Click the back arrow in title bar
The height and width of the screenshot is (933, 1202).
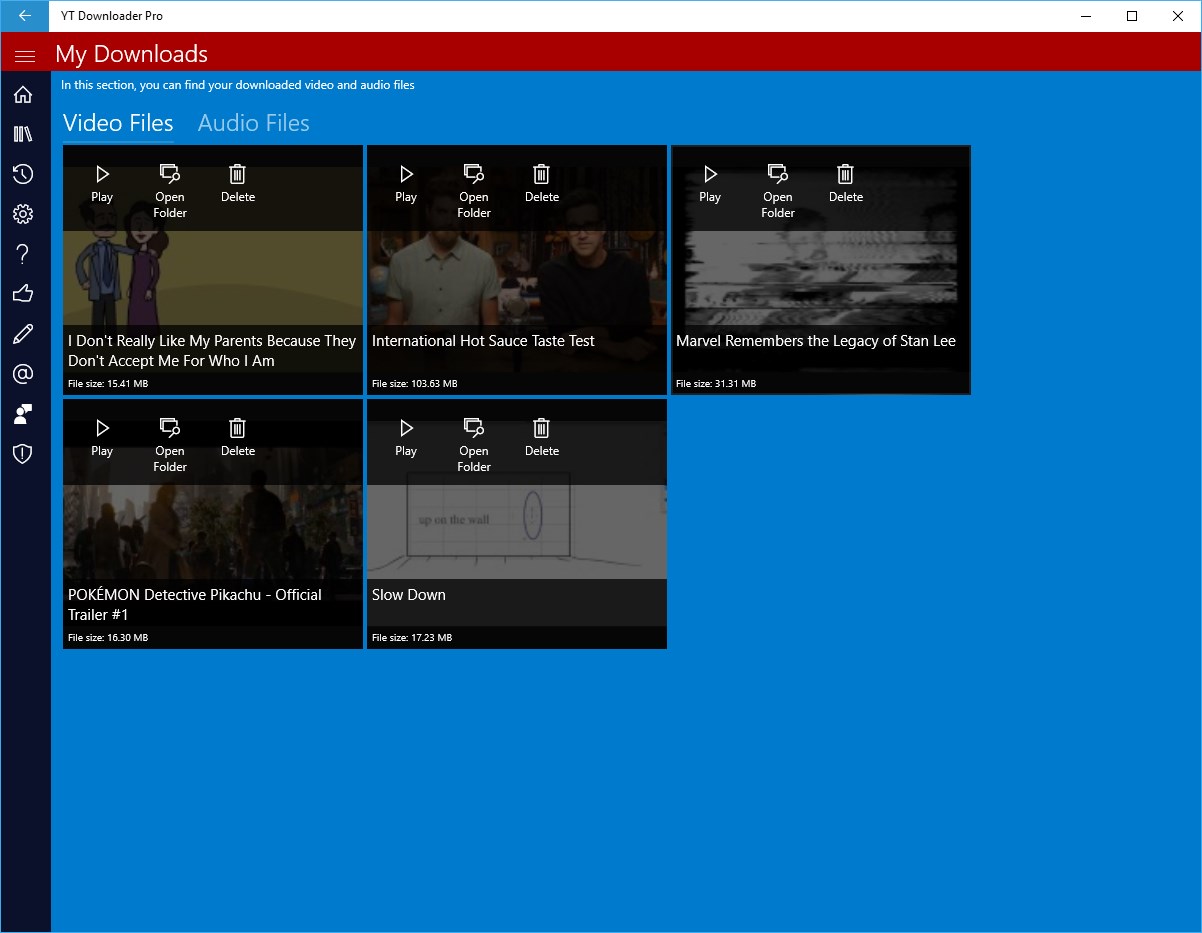click(x=25, y=16)
